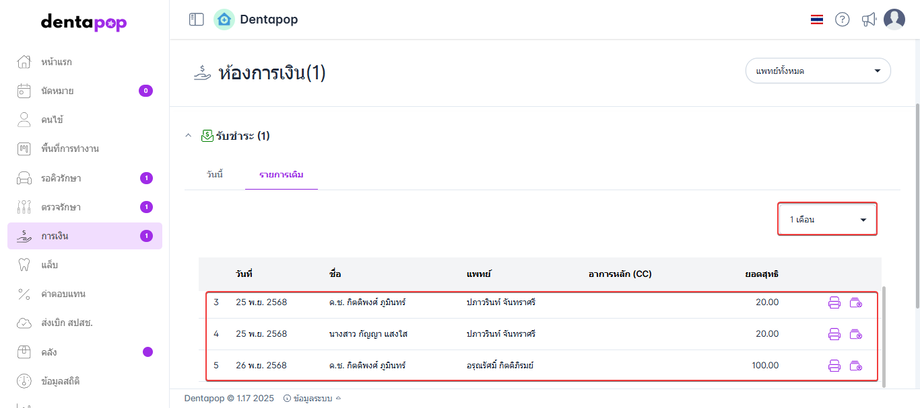Click wallet payment icon in row 5

856,366
